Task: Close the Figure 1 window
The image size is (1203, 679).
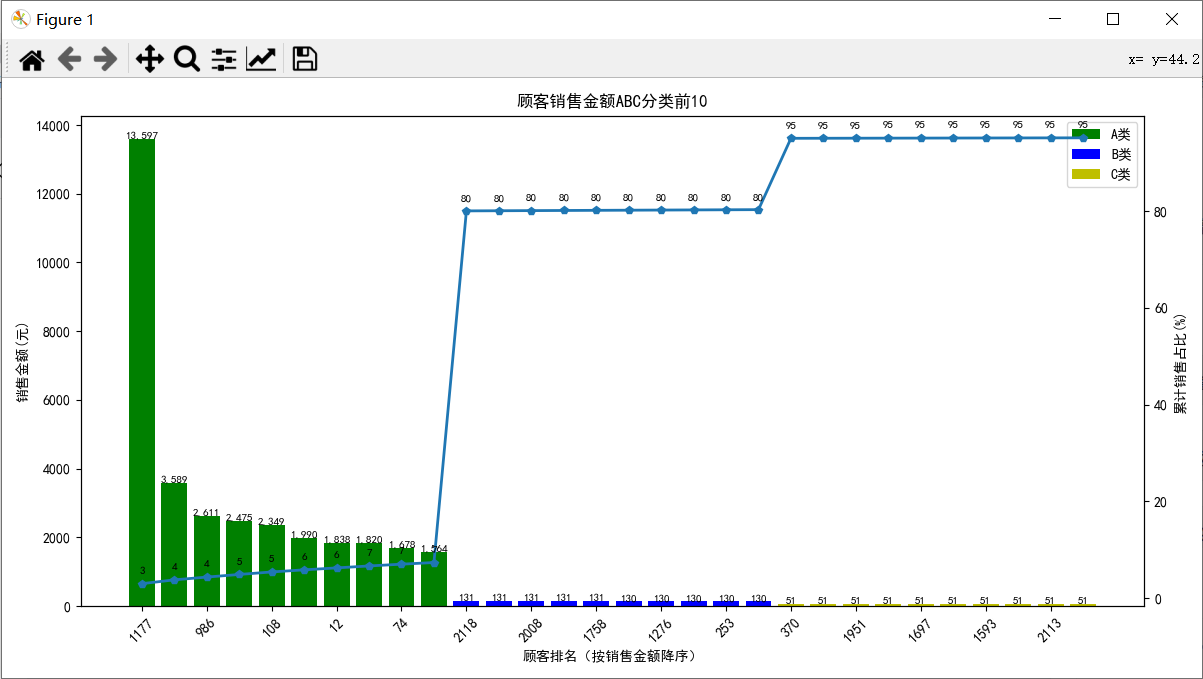Action: 1172,19
